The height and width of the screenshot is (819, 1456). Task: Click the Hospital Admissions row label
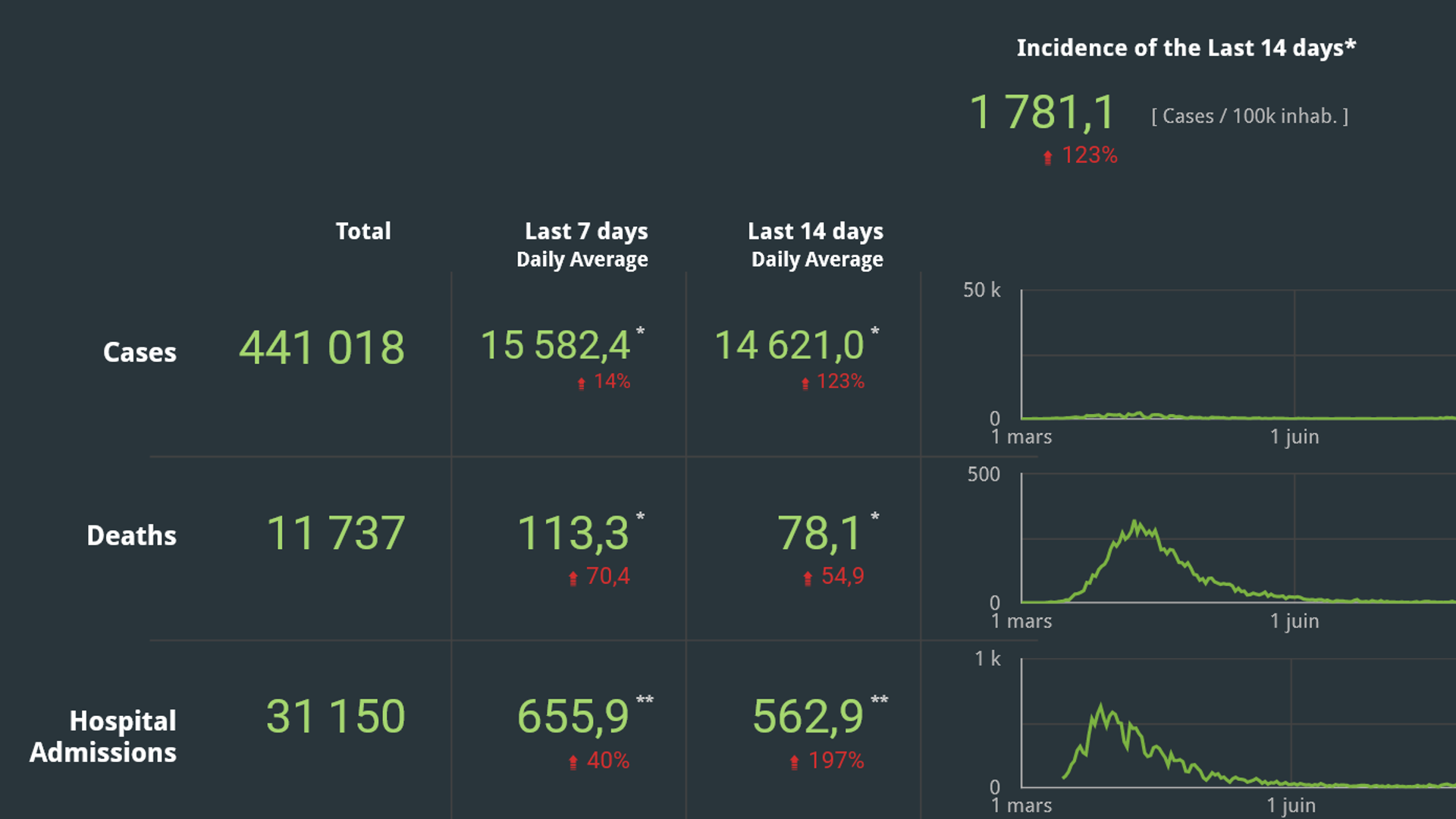(103, 736)
